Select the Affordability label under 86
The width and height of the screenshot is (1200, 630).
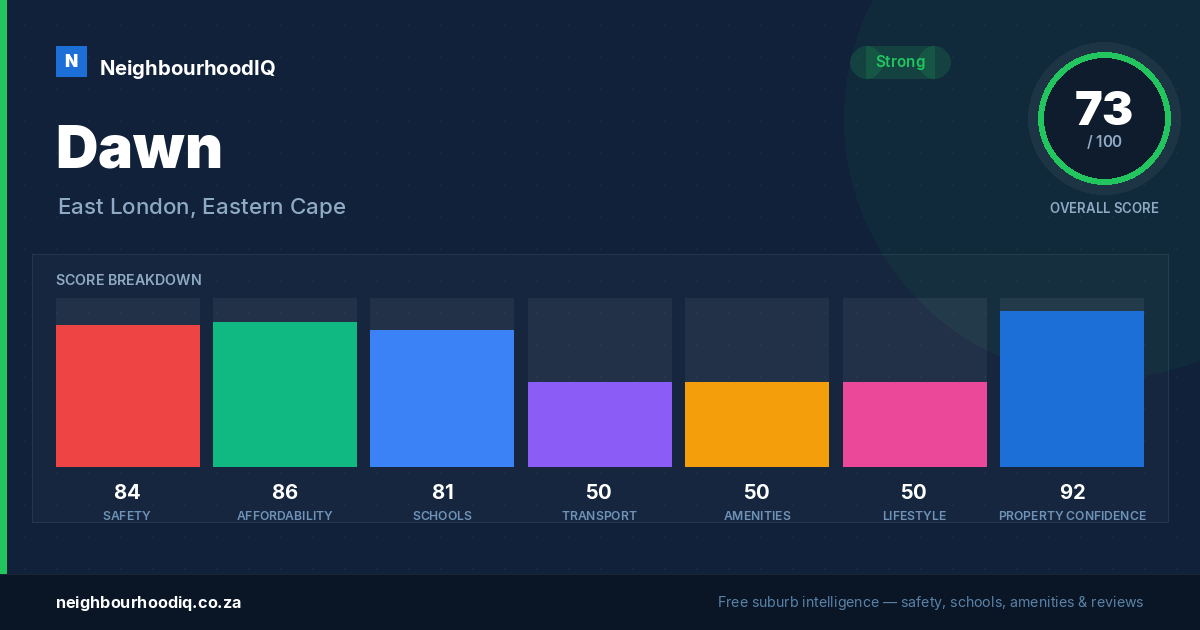pyautogui.click(x=285, y=516)
